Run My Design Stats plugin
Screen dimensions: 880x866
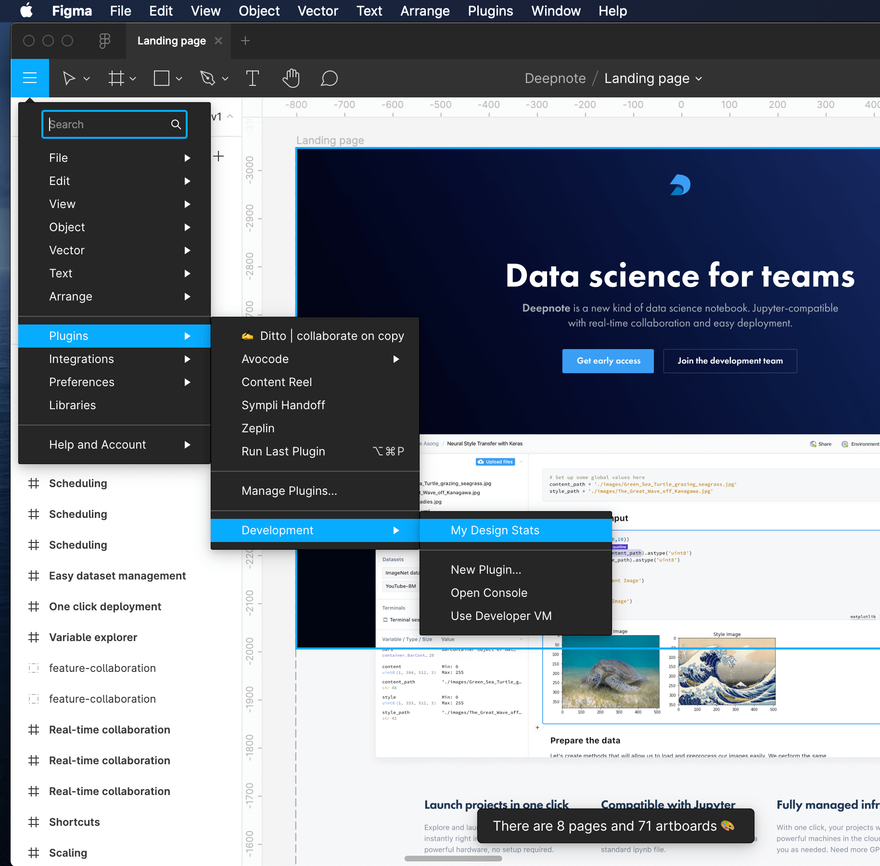[x=515, y=530]
